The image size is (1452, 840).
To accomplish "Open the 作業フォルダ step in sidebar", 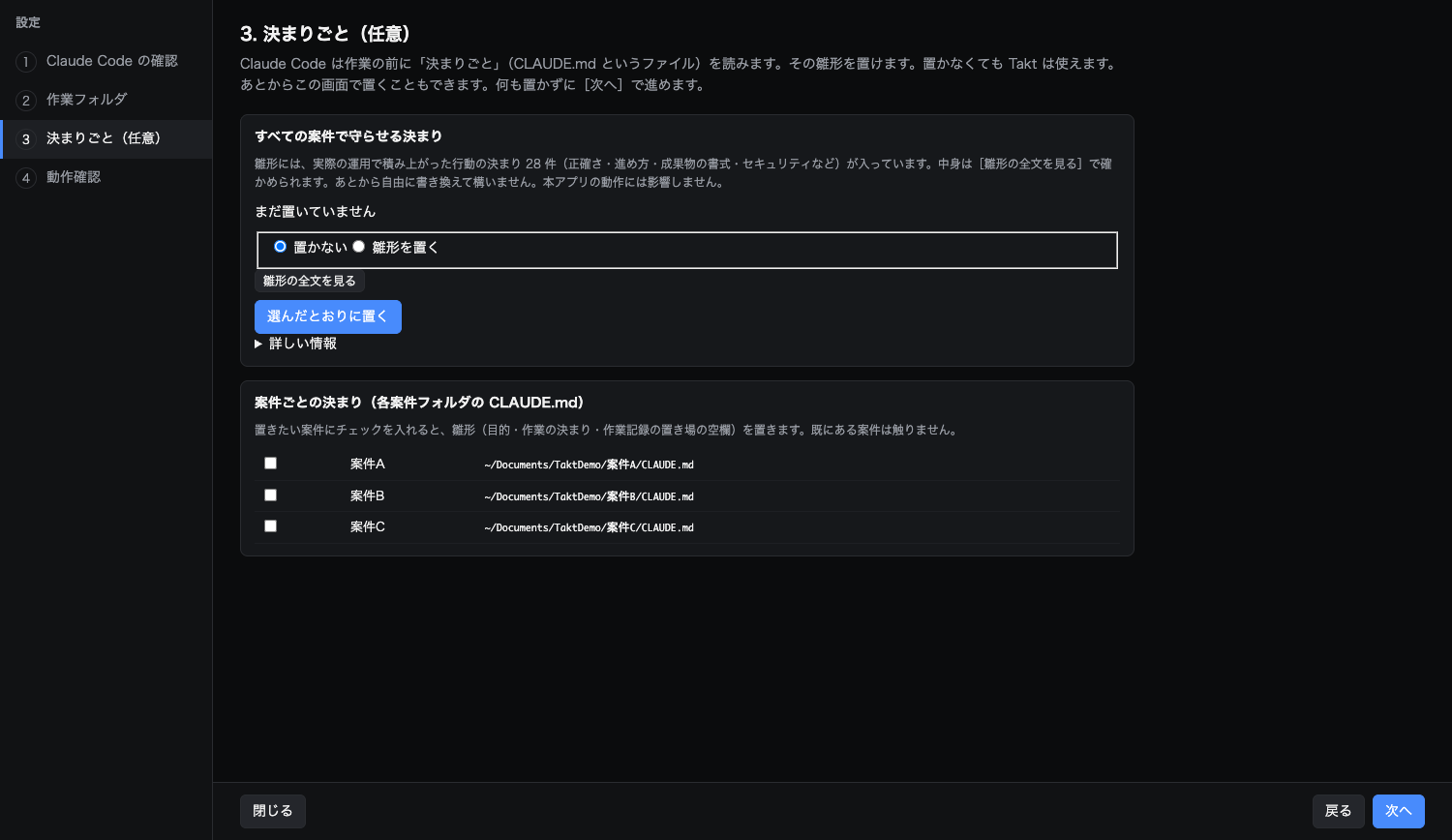I will [x=106, y=100].
